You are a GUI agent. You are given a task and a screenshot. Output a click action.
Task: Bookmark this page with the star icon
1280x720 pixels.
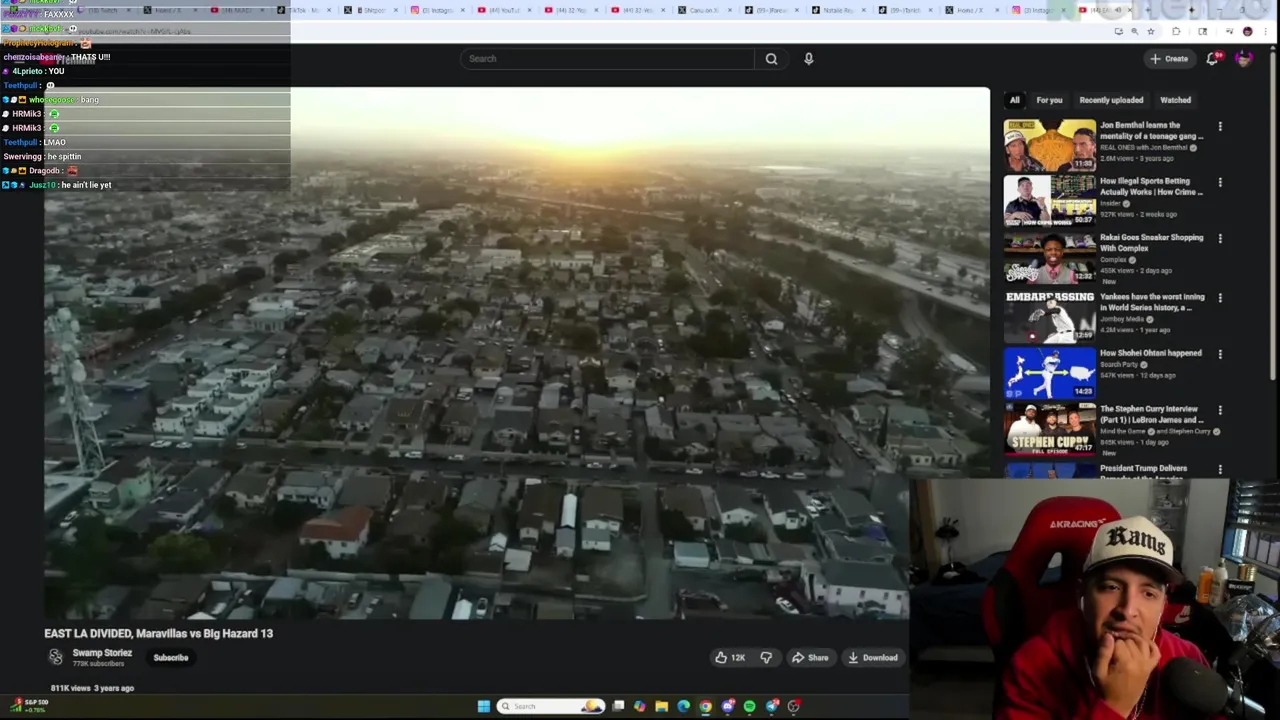1150,32
